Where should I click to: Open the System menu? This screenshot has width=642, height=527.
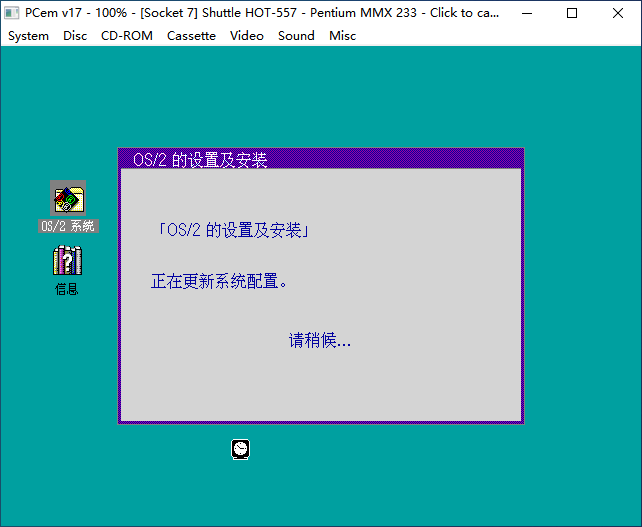coord(28,36)
